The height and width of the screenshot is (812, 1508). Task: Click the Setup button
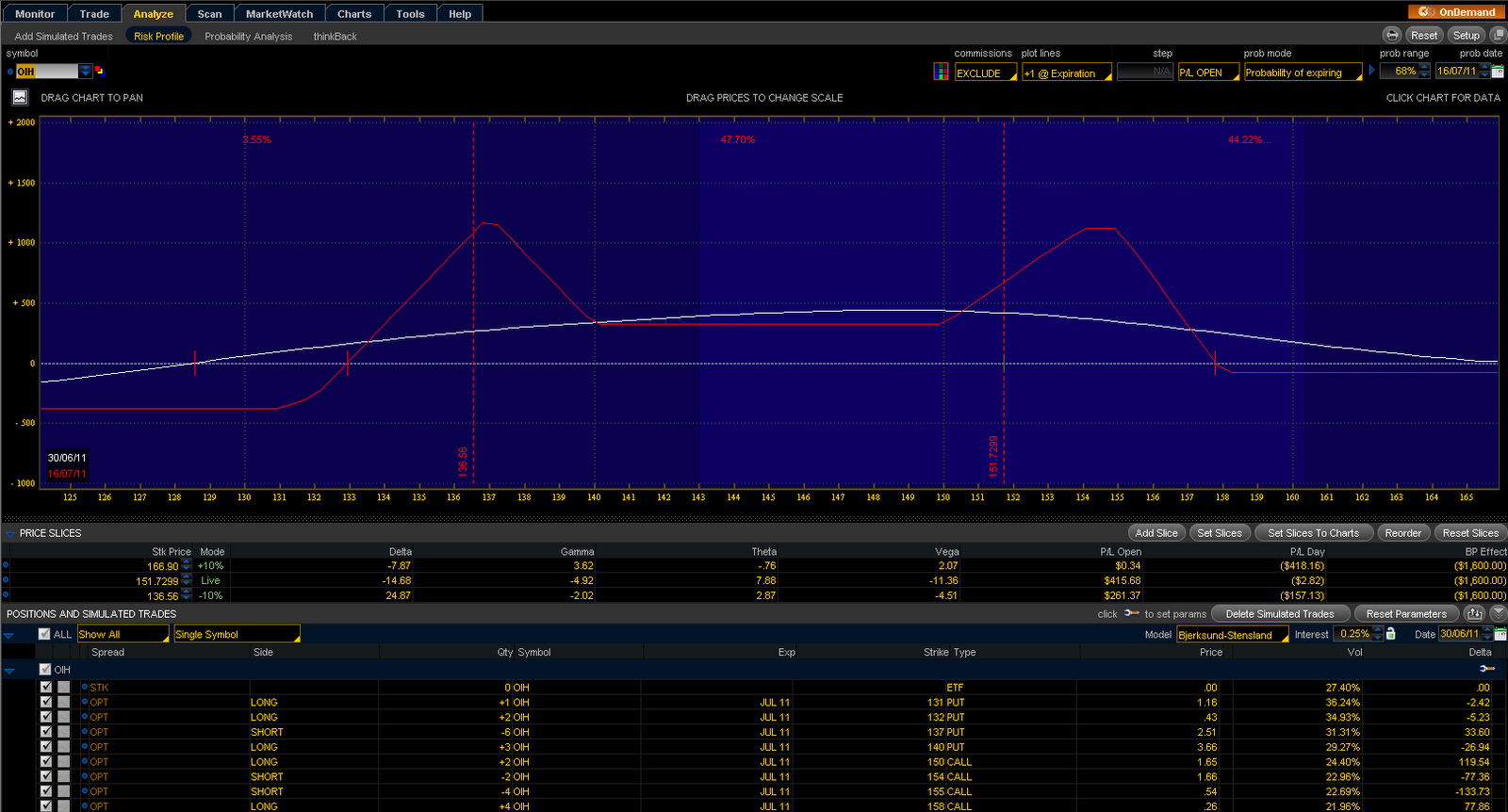(1466, 35)
